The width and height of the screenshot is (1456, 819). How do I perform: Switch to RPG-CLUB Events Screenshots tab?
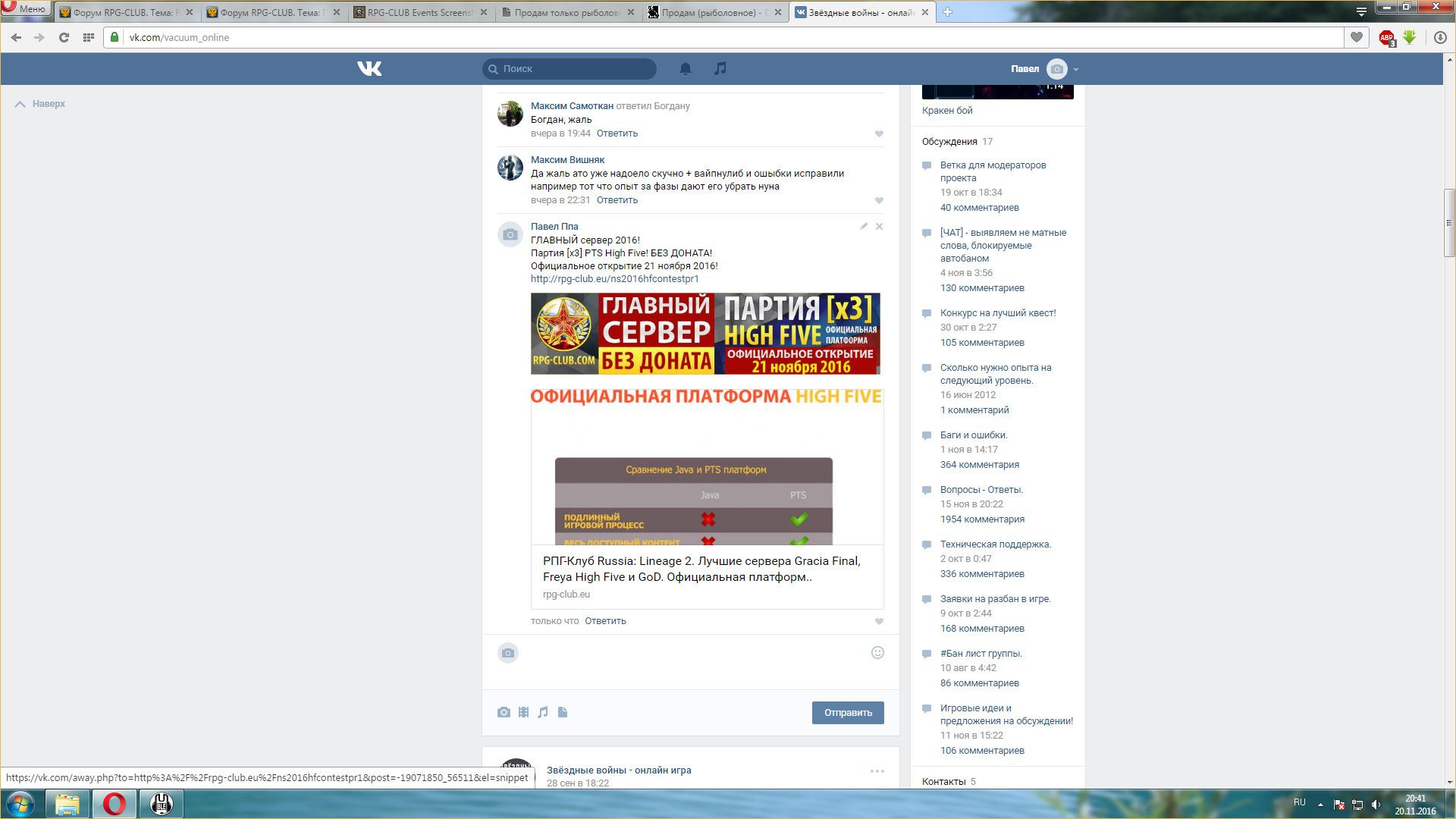click(x=419, y=12)
